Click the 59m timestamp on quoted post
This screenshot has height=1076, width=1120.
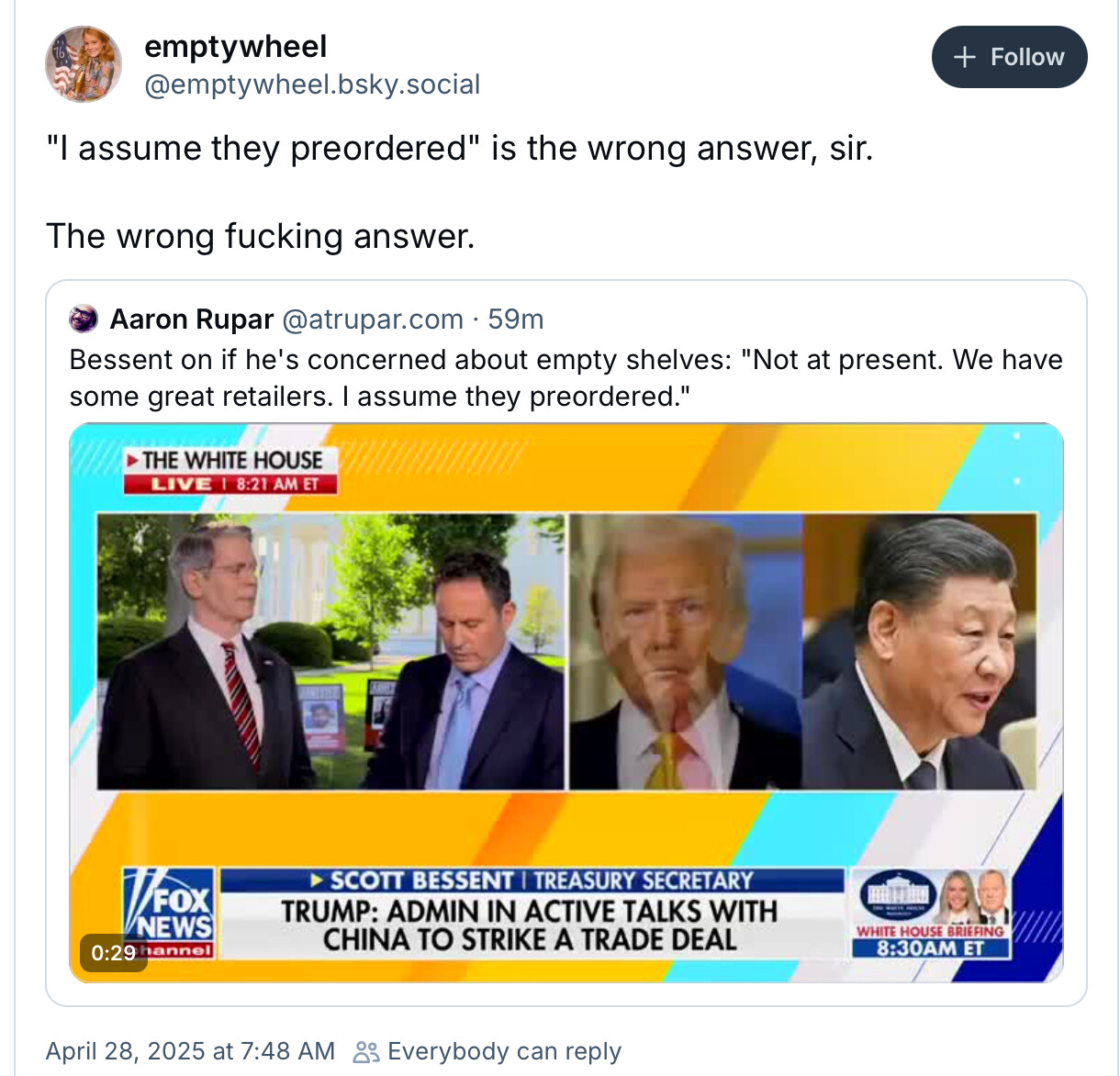[516, 319]
